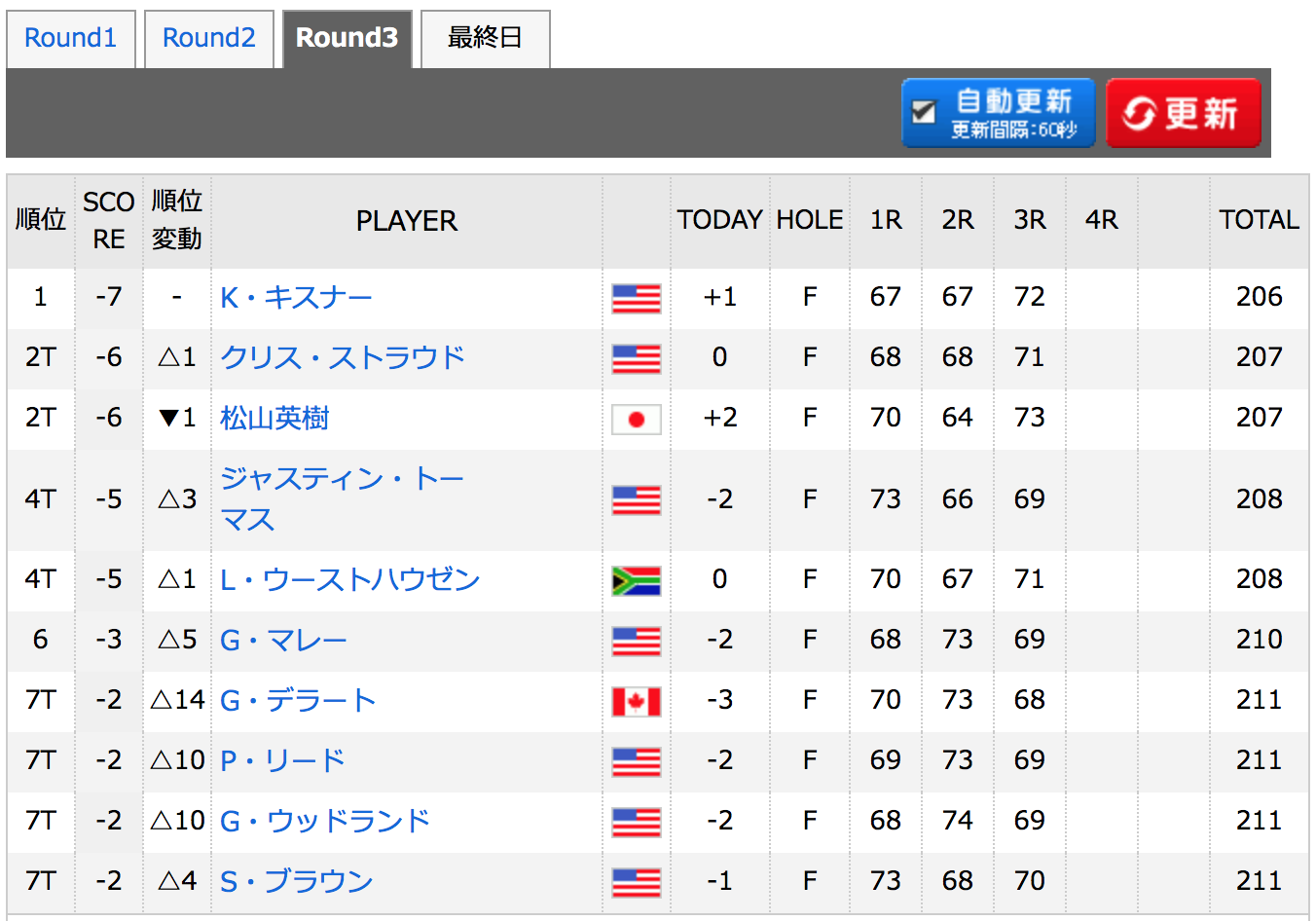Click the Japan flag beside 松山英樹

pos(637,419)
